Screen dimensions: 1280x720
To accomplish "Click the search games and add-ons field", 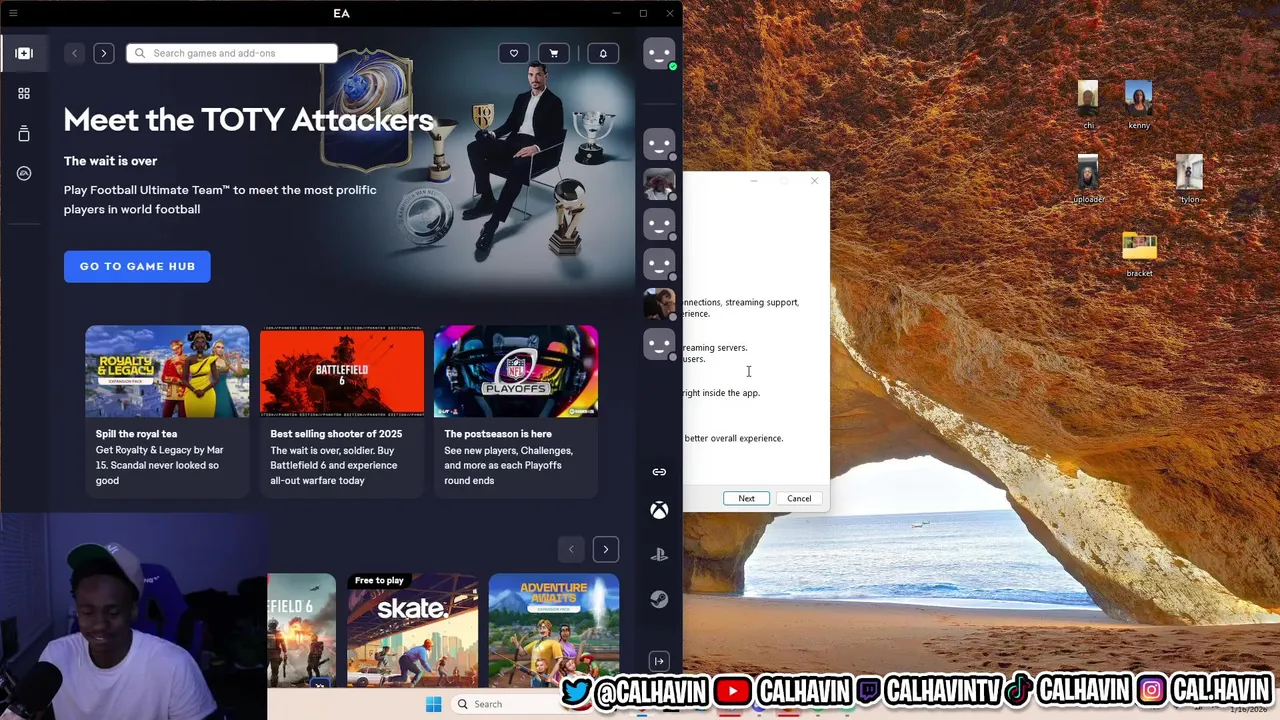I will (232, 53).
